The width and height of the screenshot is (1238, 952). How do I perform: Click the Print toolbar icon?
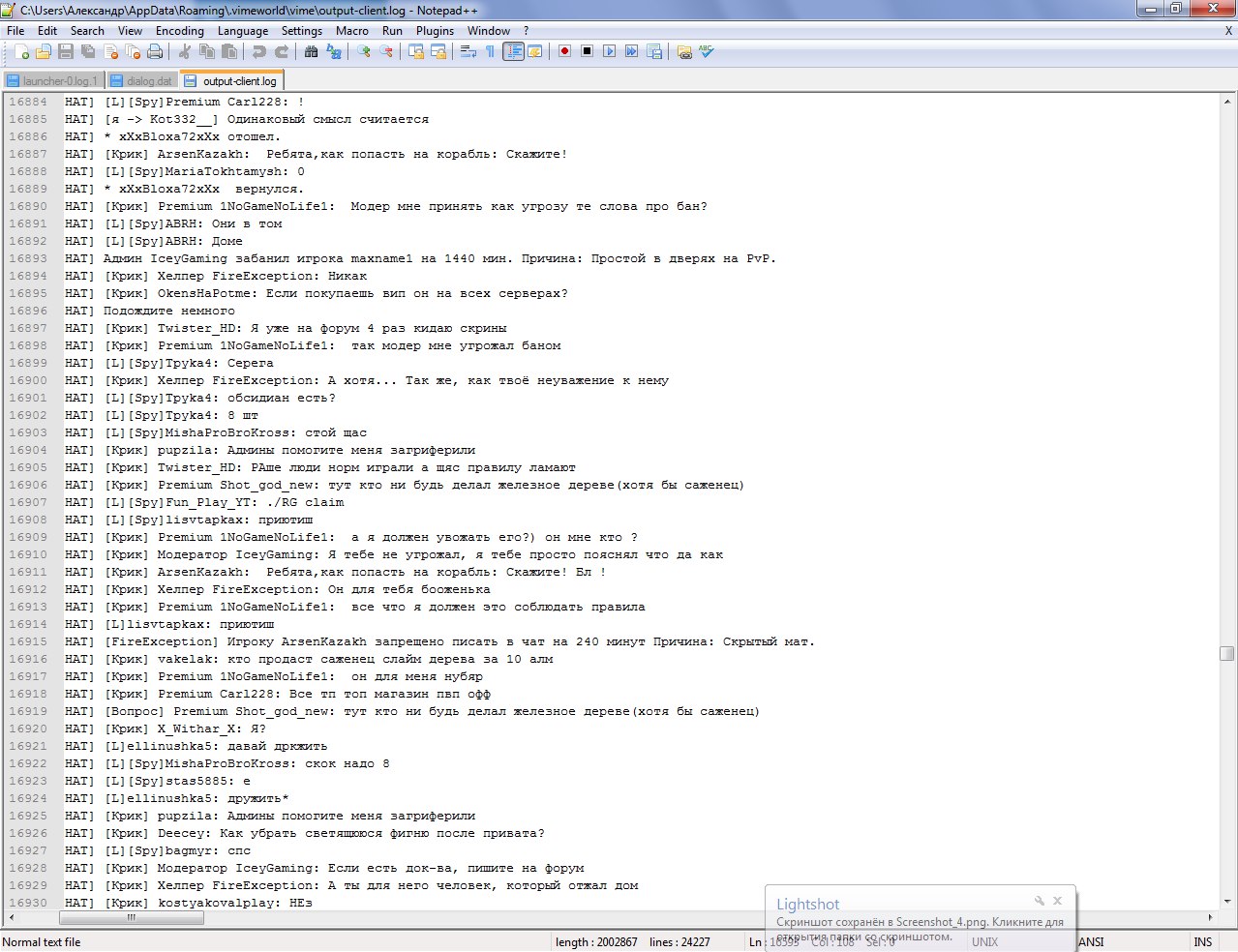[155, 51]
